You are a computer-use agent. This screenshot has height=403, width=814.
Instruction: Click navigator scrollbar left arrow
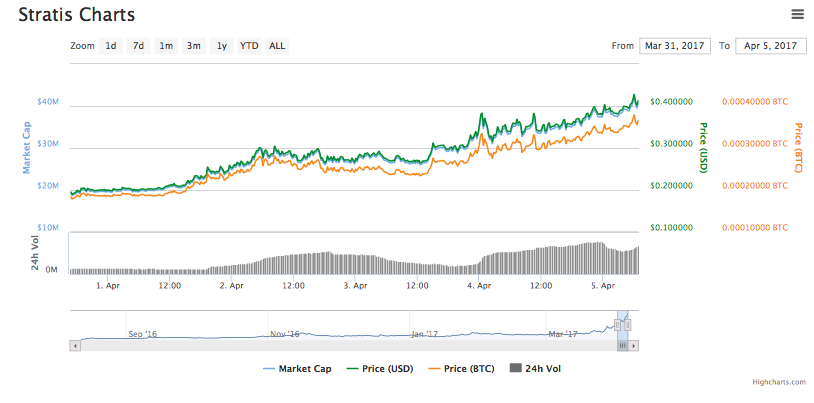pos(75,345)
